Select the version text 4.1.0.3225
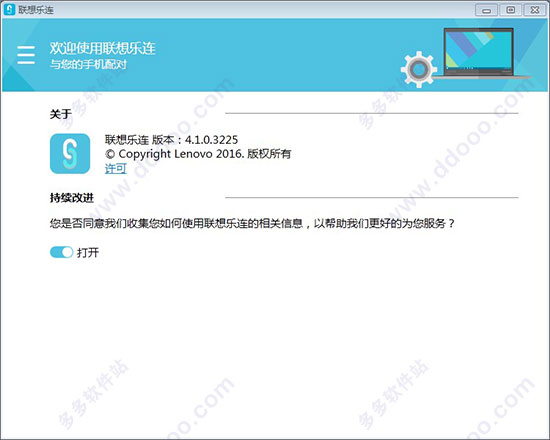 tap(212, 140)
